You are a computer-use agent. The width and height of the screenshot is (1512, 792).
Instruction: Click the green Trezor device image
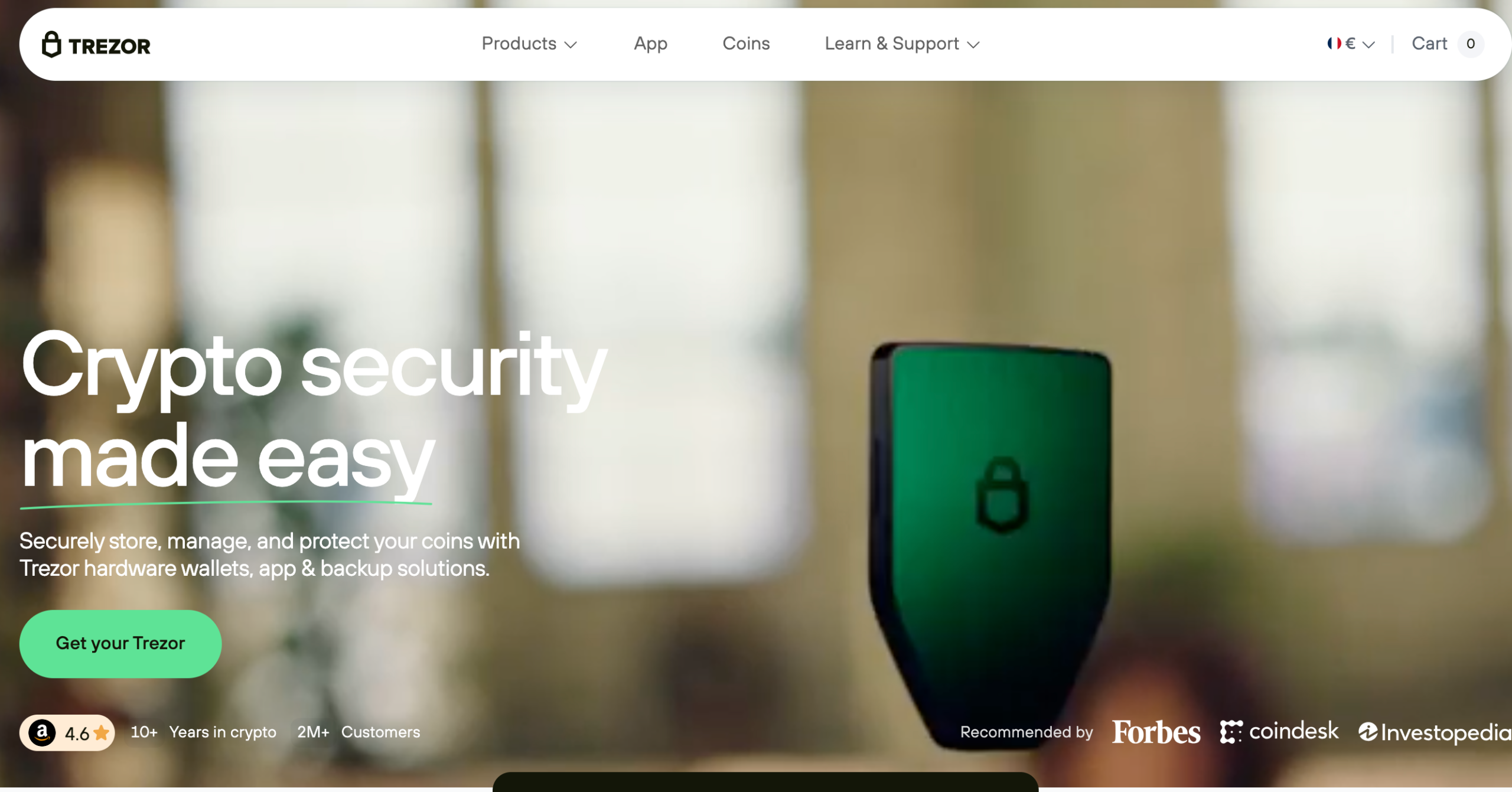[989, 543]
